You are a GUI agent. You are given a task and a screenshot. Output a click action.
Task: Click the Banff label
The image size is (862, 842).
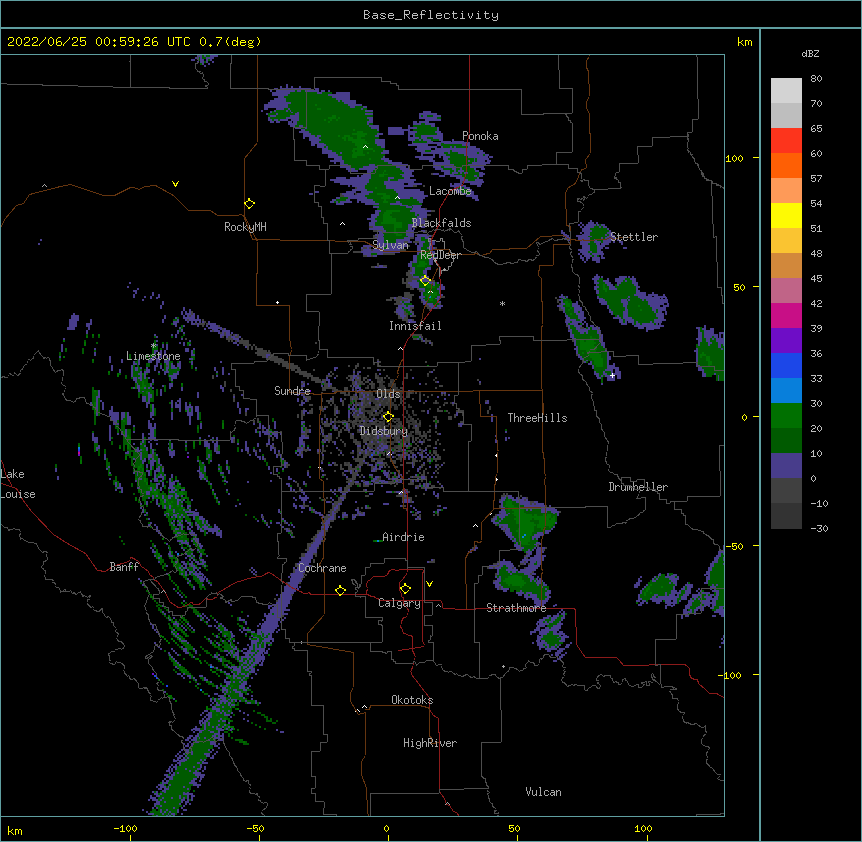point(124,567)
